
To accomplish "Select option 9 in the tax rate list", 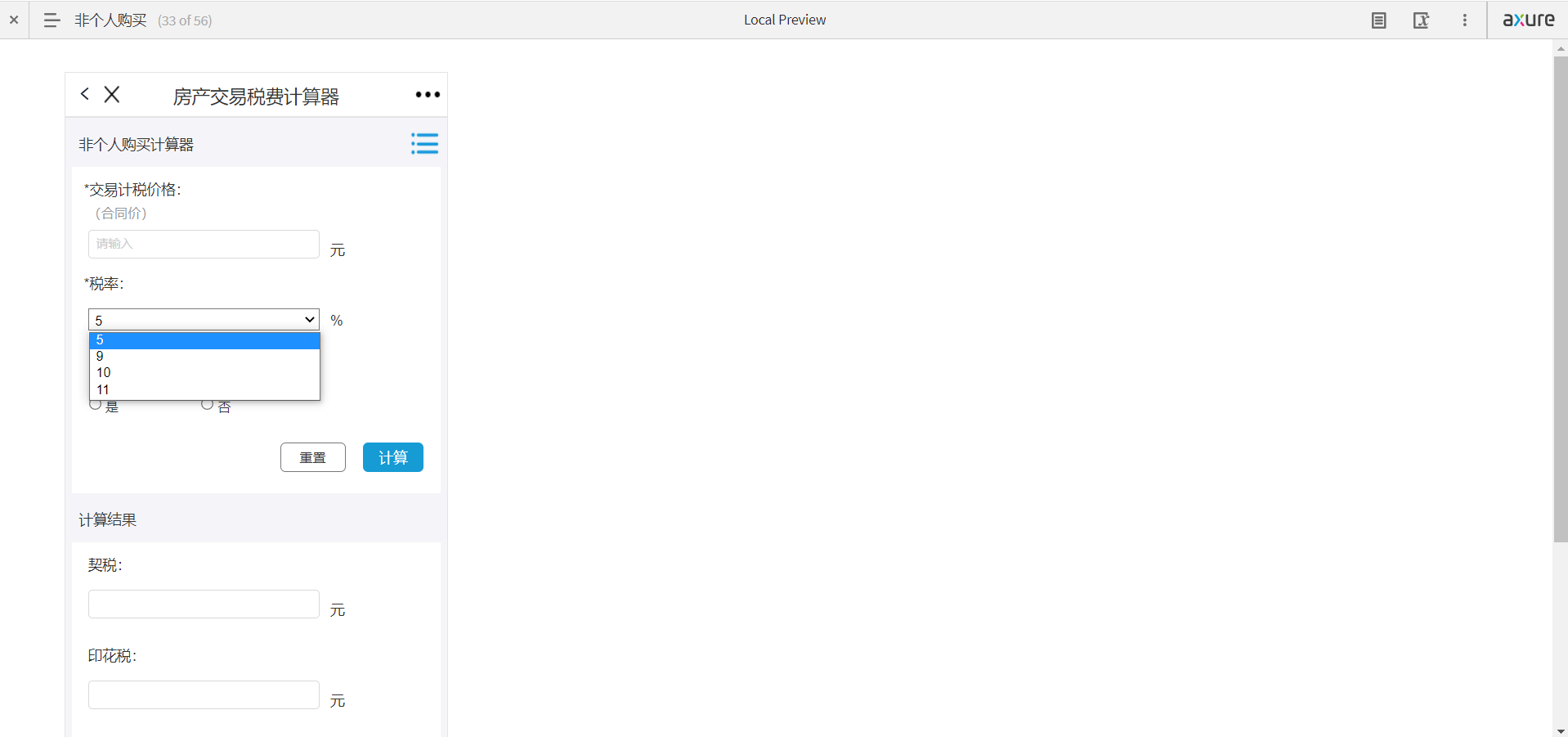I will click(204, 357).
